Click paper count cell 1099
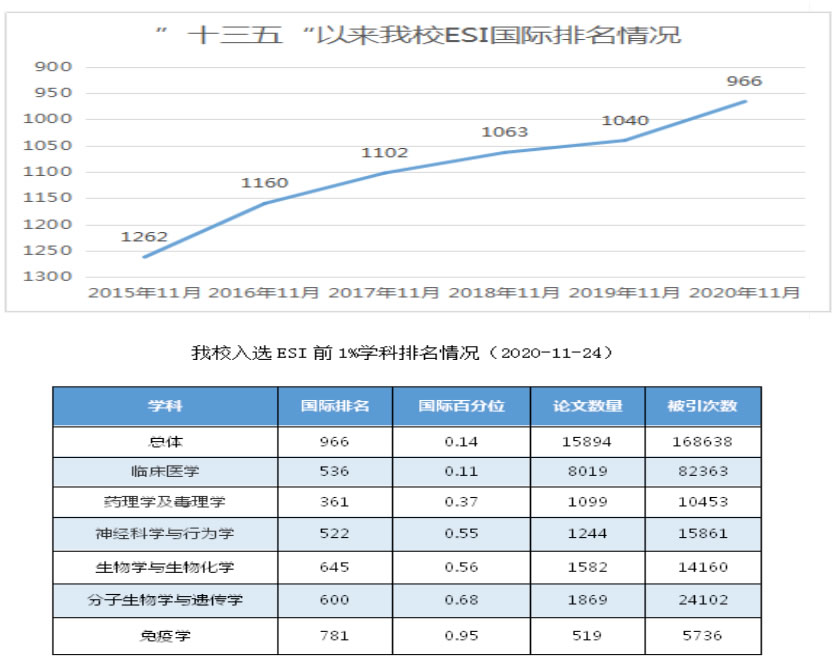 point(588,502)
